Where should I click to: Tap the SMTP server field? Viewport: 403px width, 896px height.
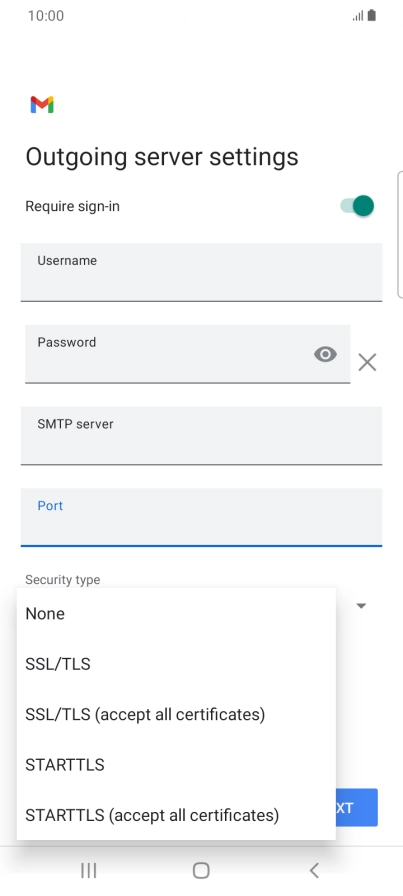pyautogui.click(x=201, y=435)
